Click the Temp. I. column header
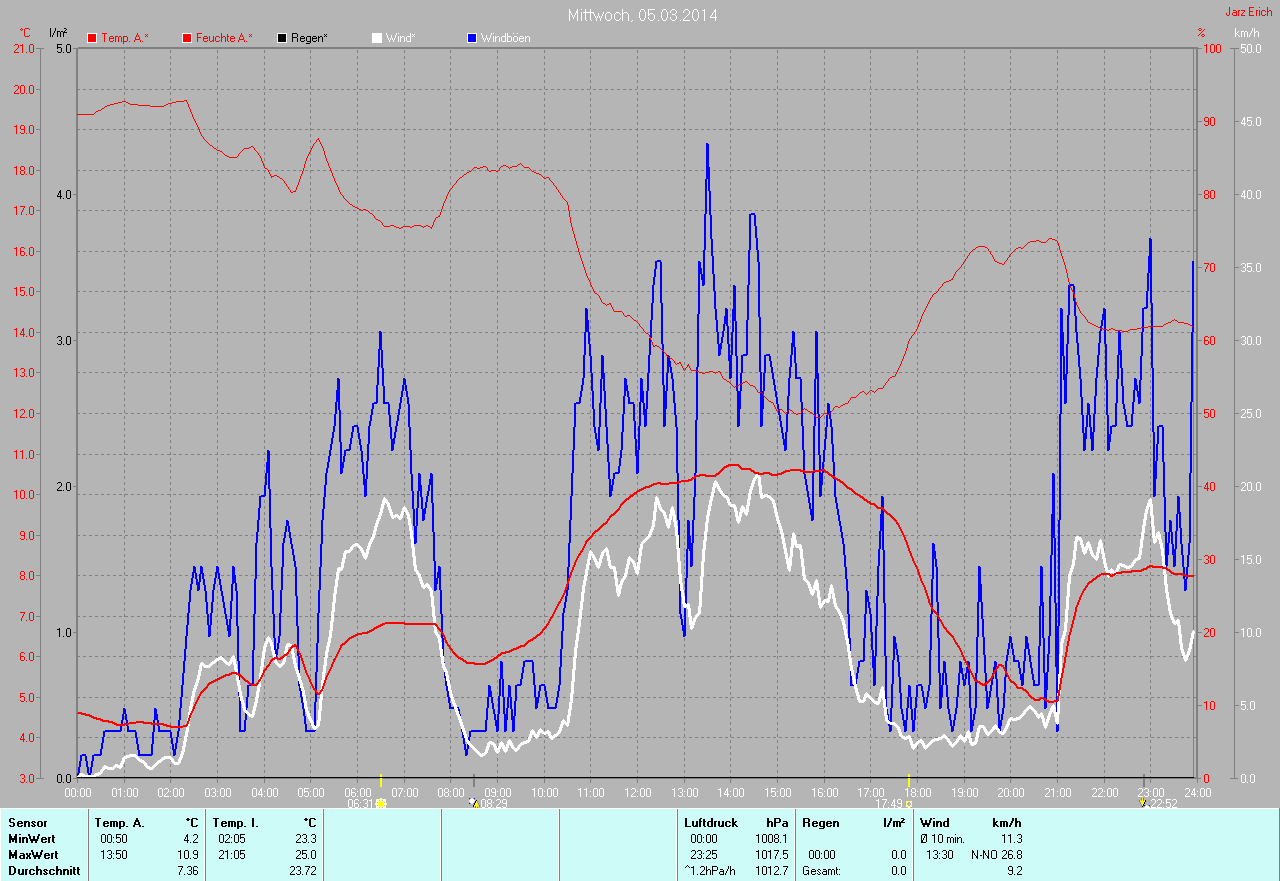The width and height of the screenshot is (1280, 881). tap(236, 823)
